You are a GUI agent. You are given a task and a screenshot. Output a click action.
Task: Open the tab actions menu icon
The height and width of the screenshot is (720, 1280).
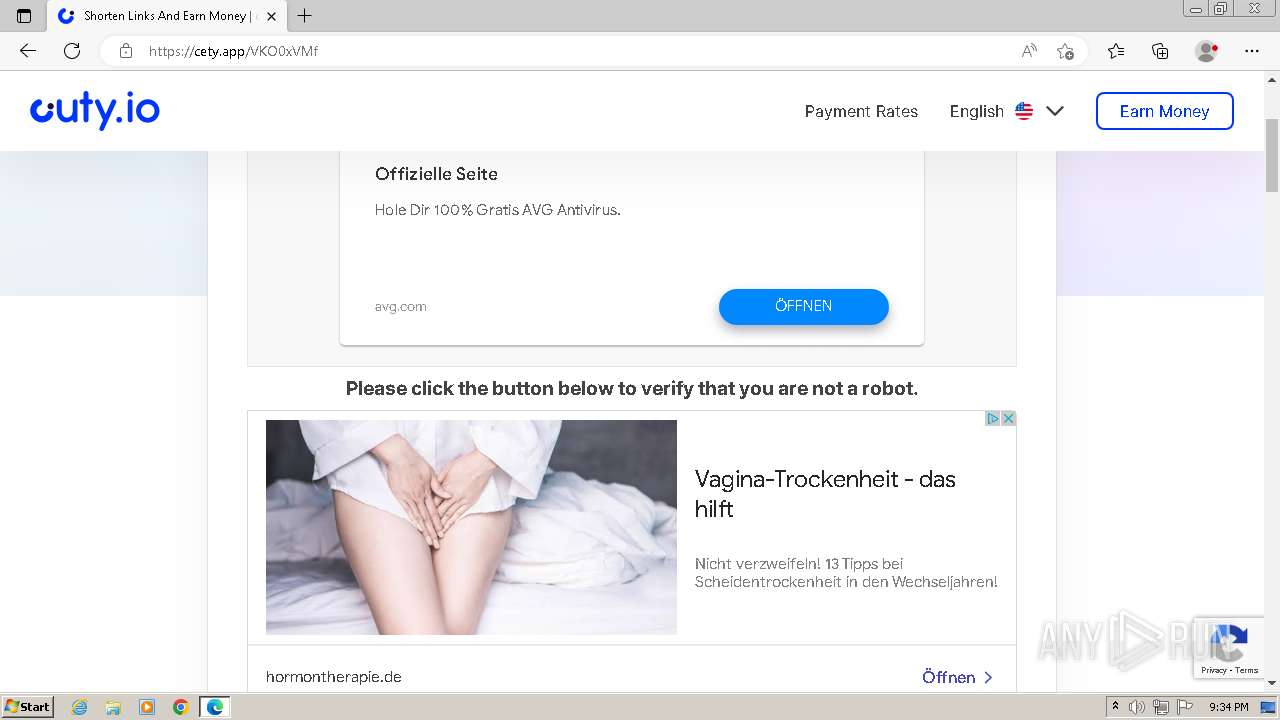point(24,16)
